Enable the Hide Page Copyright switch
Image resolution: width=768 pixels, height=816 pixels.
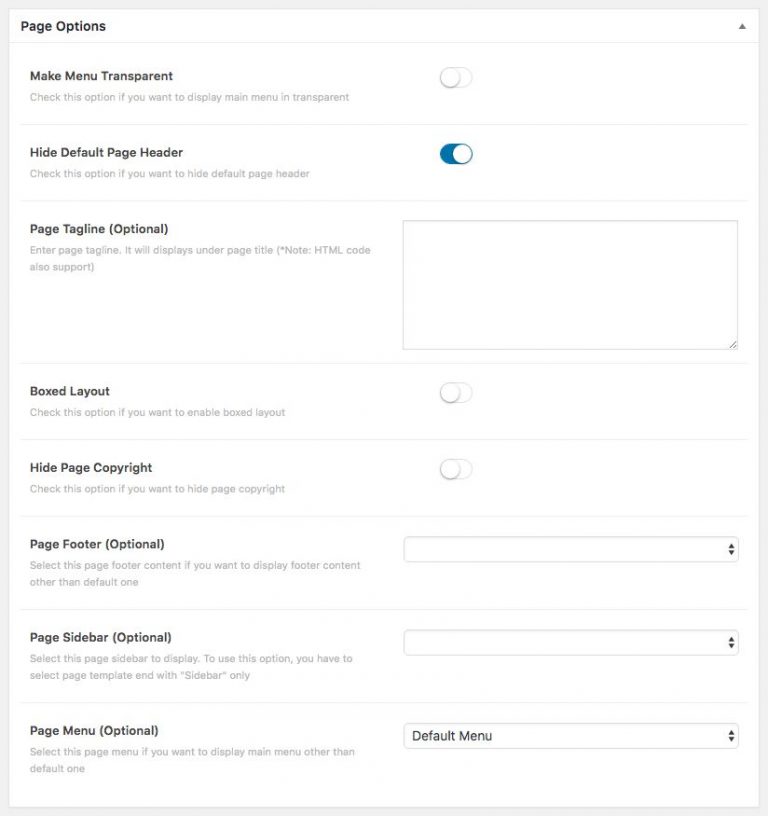point(456,467)
